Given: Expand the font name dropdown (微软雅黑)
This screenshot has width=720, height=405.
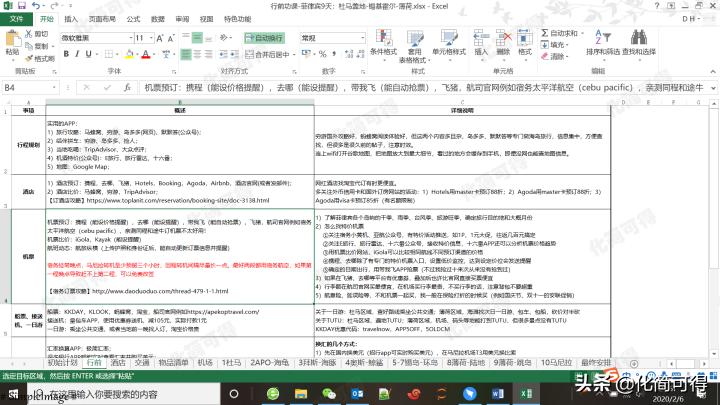Looking at the screenshot, I should [x=131, y=38].
